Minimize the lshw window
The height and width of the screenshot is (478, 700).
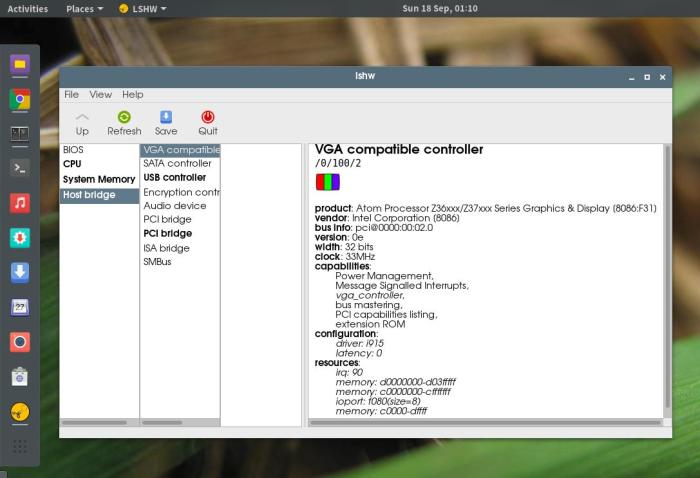(631, 78)
